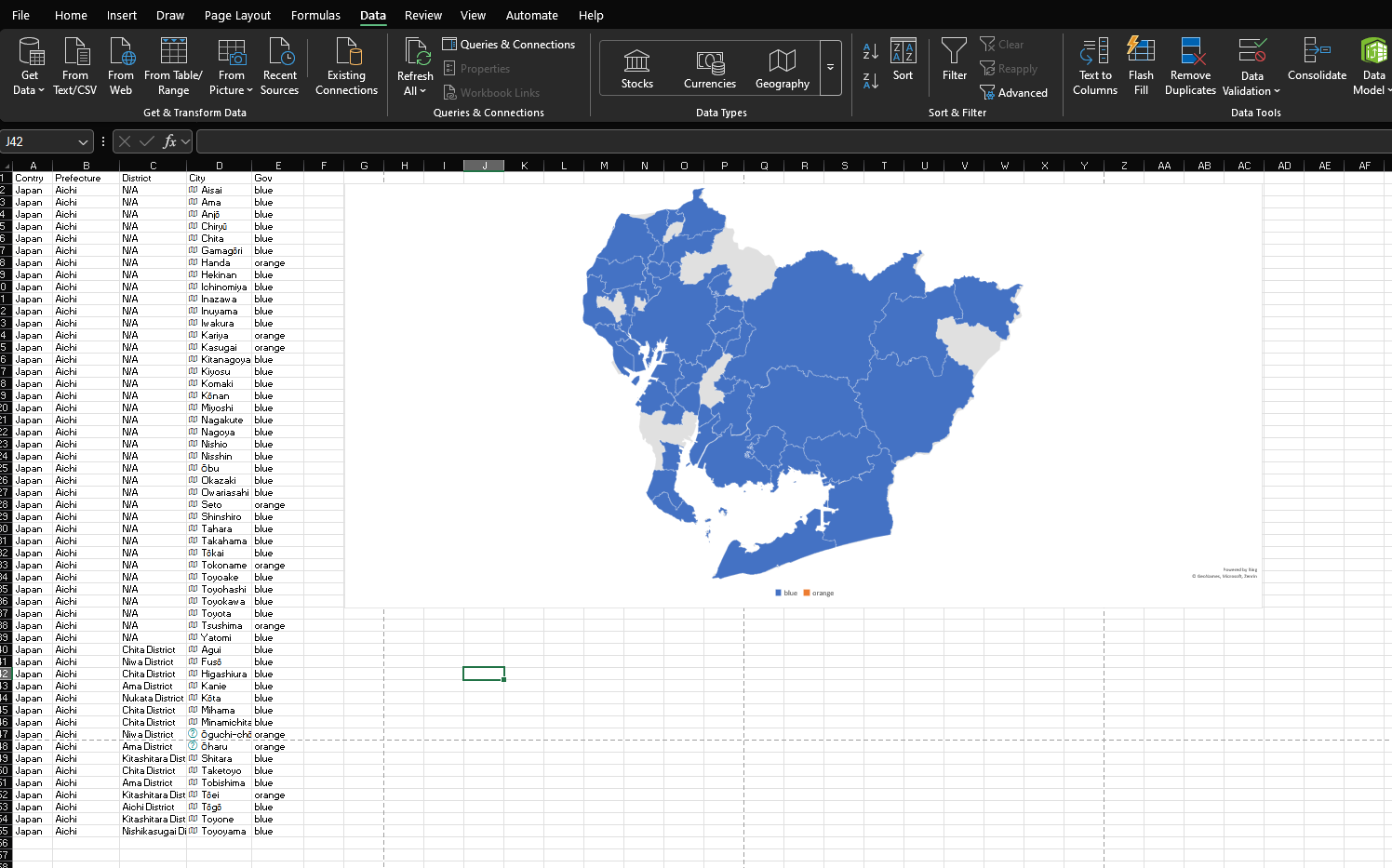1392x868 pixels.
Task: Select column J header
Action: coord(484,166)
